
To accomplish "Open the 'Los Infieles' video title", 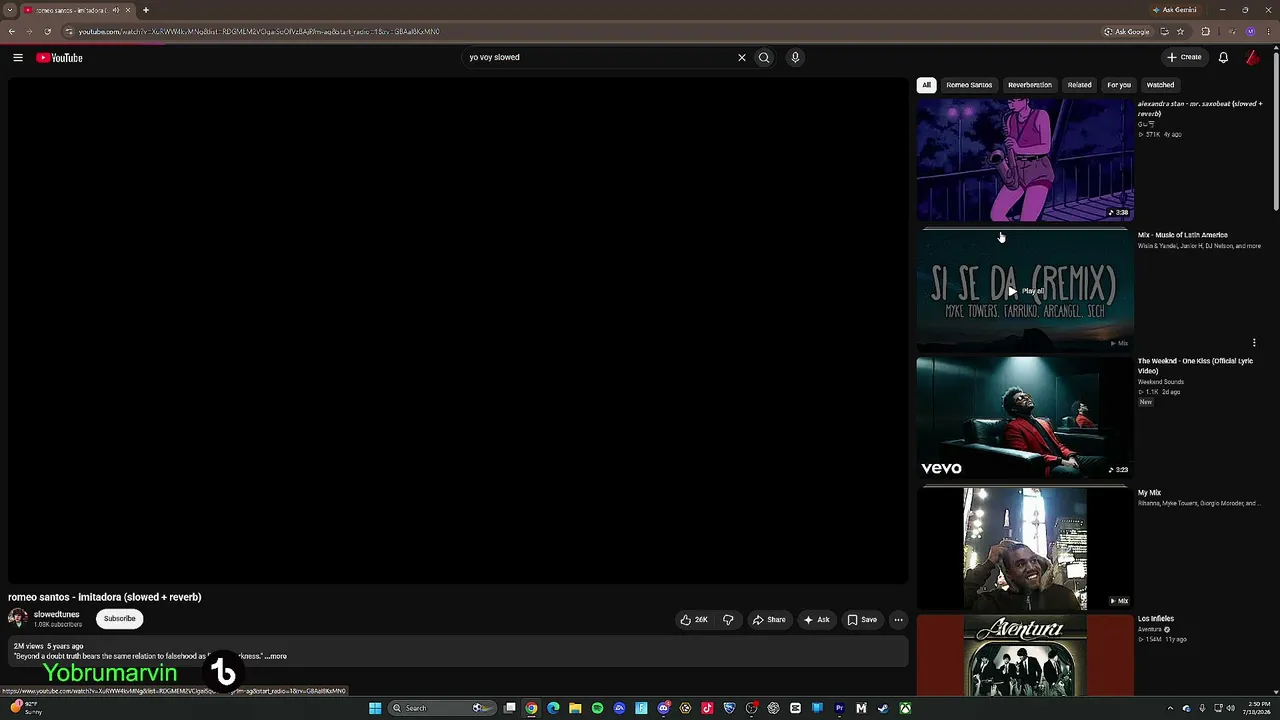I will click(1155, 619).
